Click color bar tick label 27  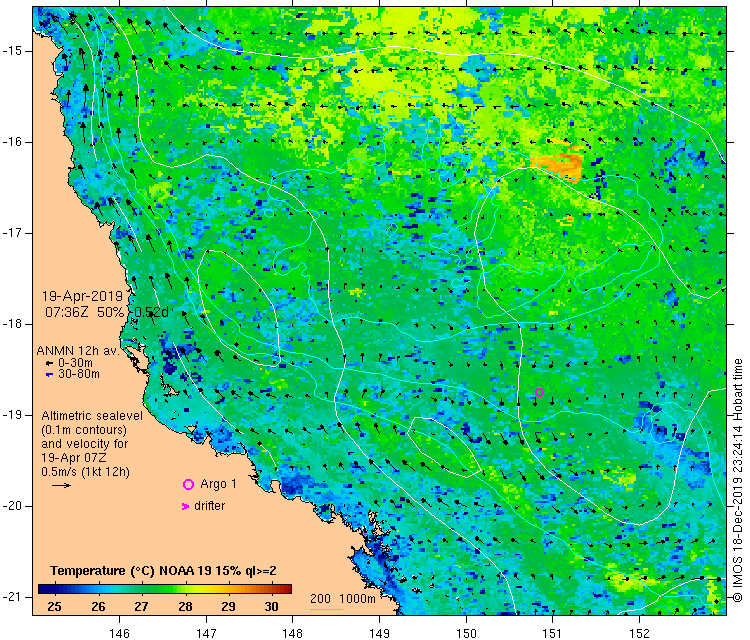coord(141,607)
